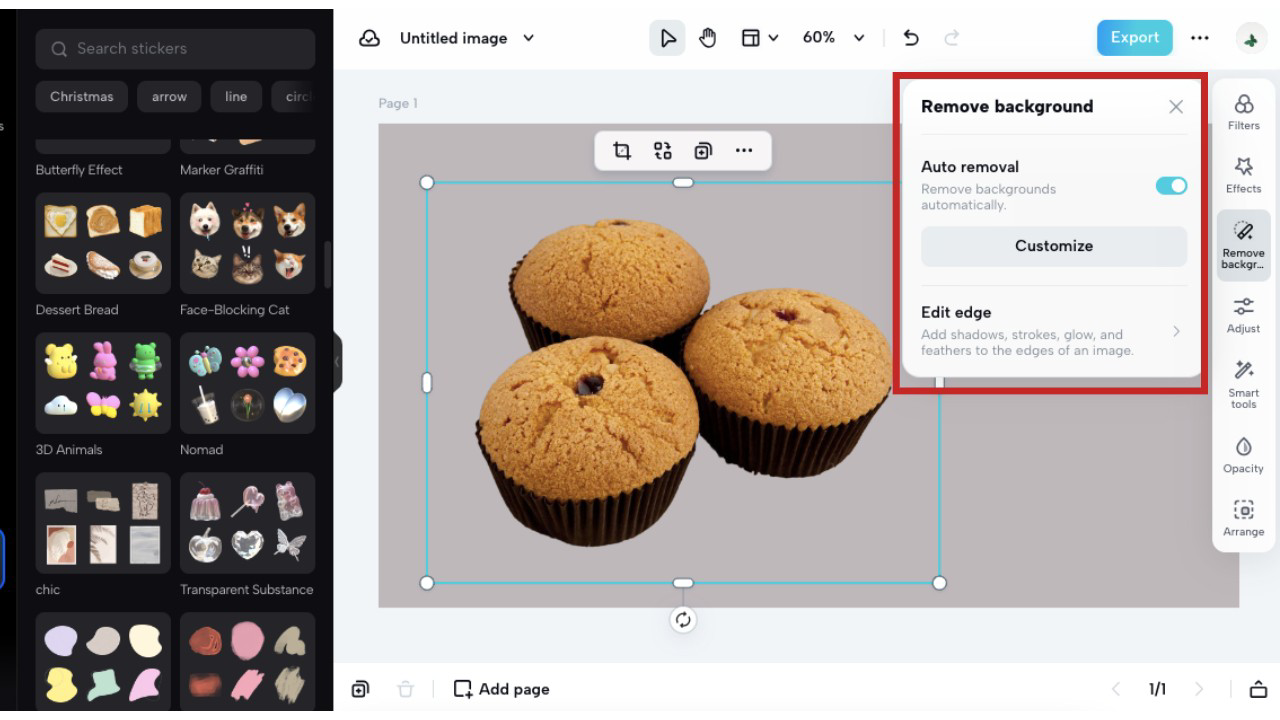The height and width of the screenshot is (720, 1280).
Task: Open the 60% zoom level dropdown
Action: click(x=834, y=38)
